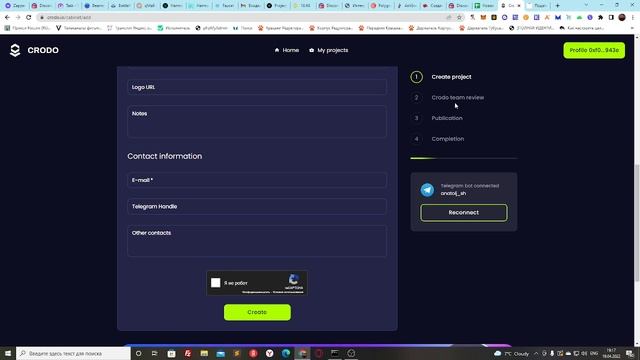The width and height of the screenshot is (640, 360).
Task: Click the browser forward arrow
Action: click(x=18, y=17)
